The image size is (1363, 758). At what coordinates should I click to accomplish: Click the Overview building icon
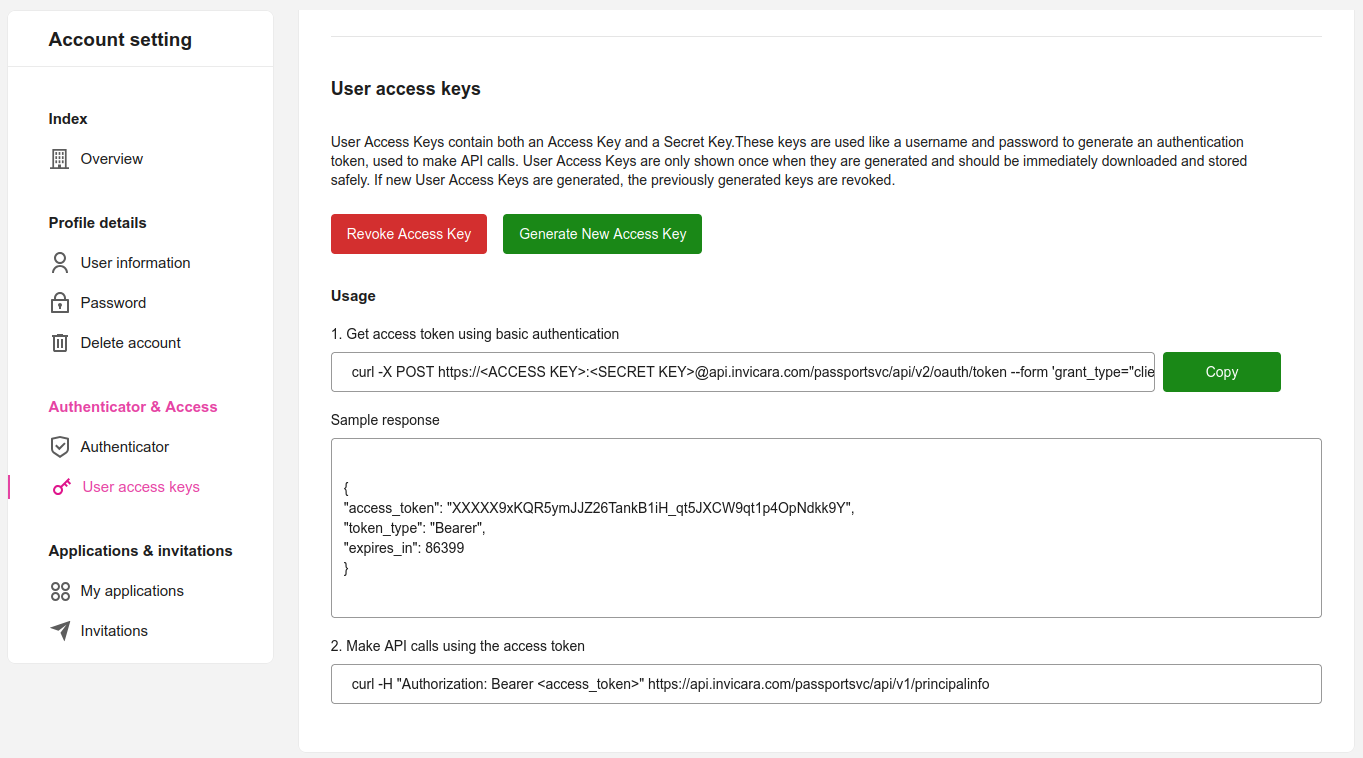click(60, 159)
